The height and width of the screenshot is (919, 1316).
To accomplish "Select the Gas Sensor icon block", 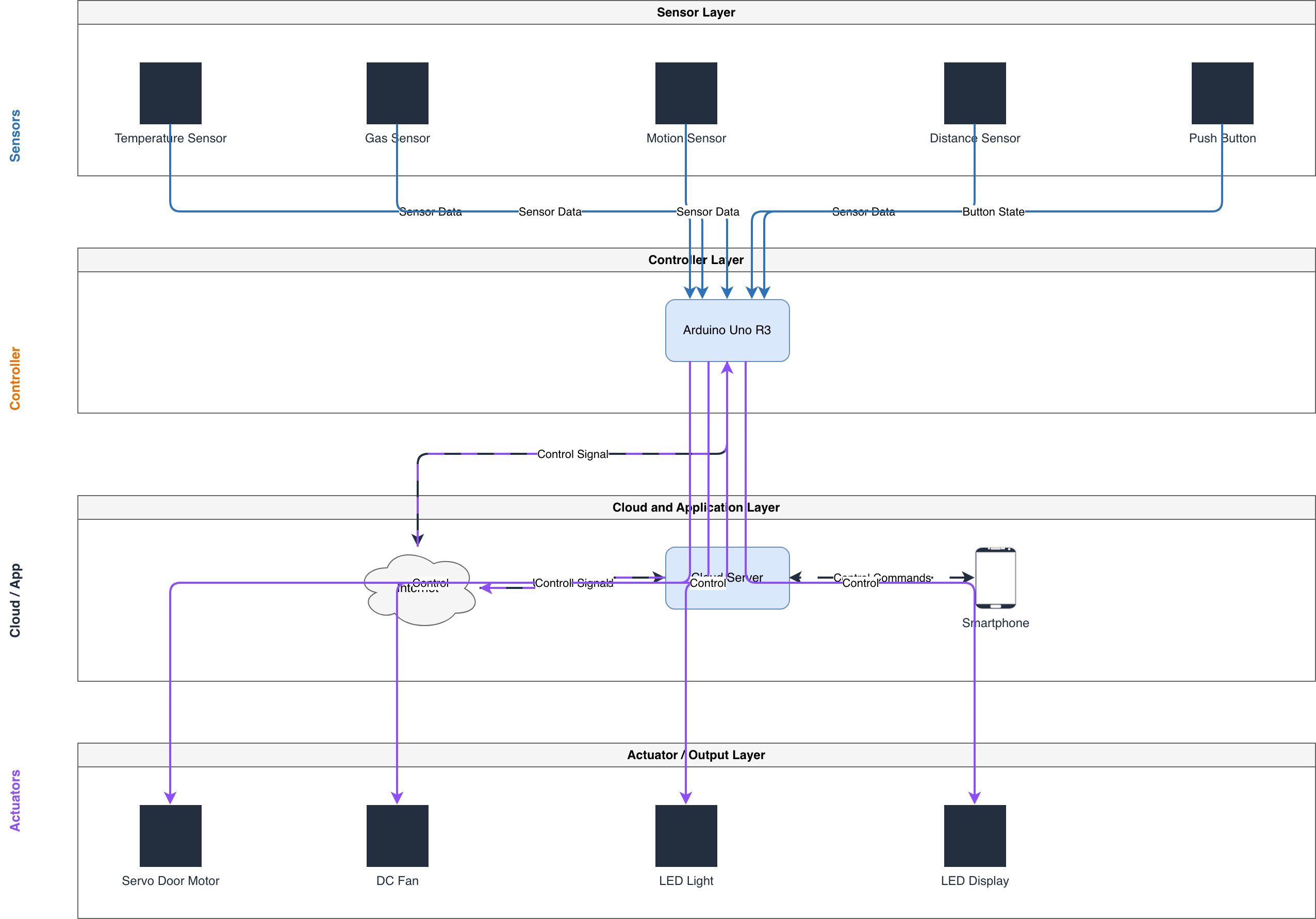I will 397,93.
